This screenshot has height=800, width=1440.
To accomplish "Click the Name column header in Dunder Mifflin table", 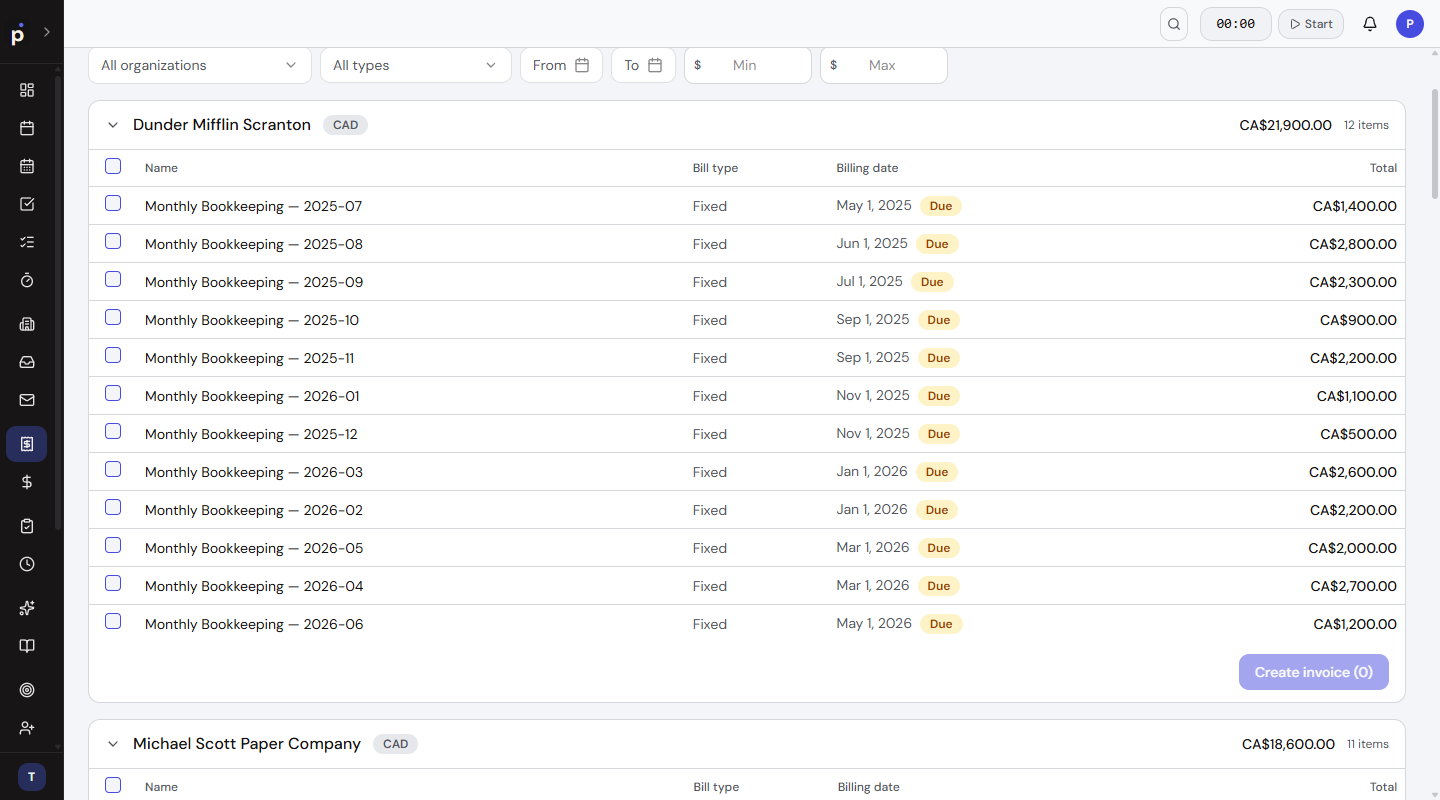I will (161, 168).
